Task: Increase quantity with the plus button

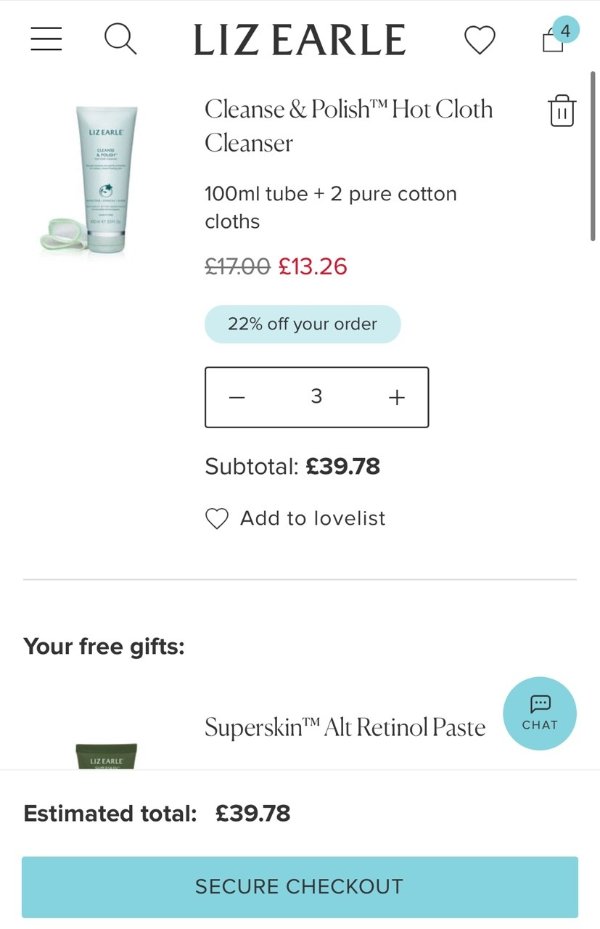Action: [x=397, y=397]
